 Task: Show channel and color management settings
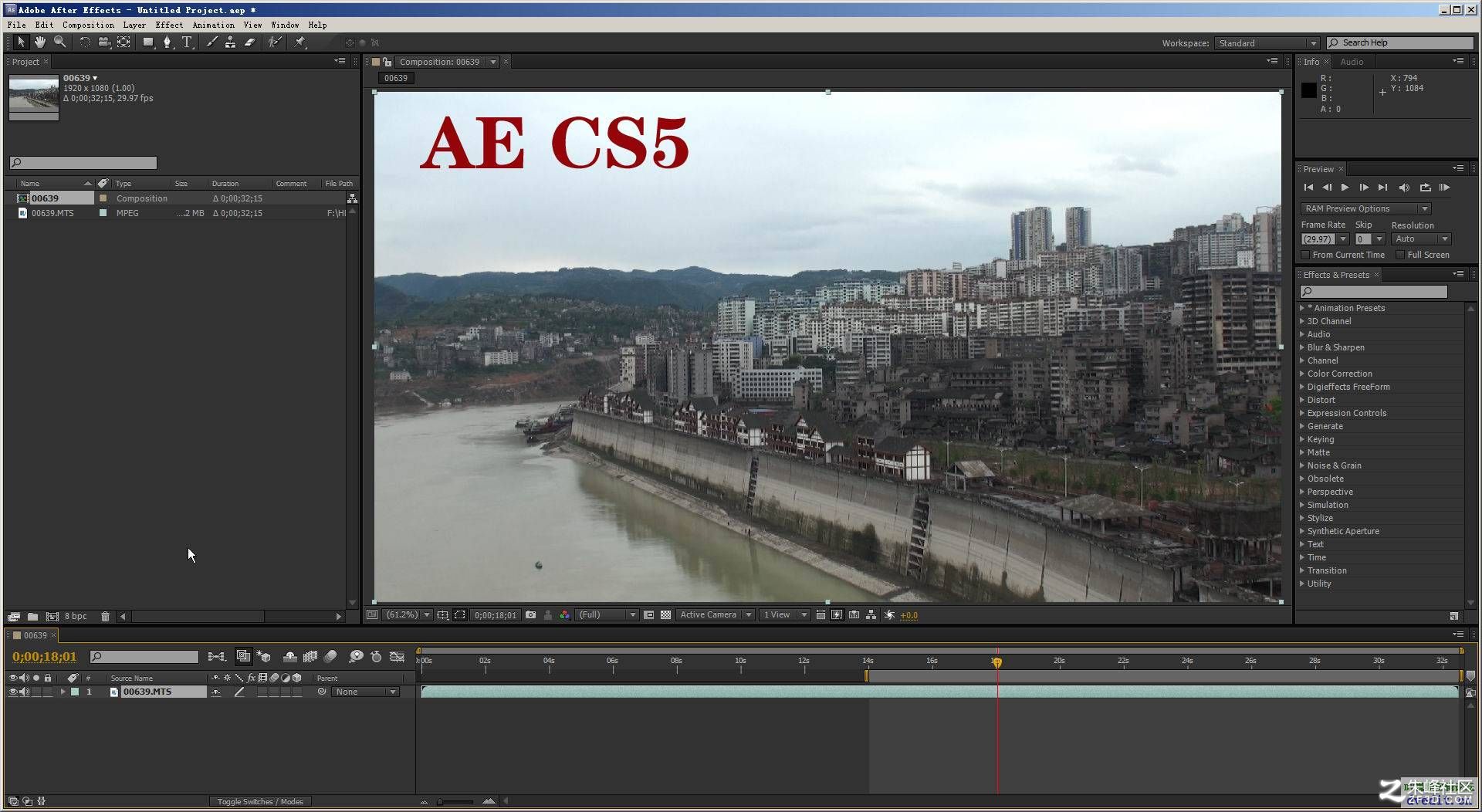click(564, 615)
